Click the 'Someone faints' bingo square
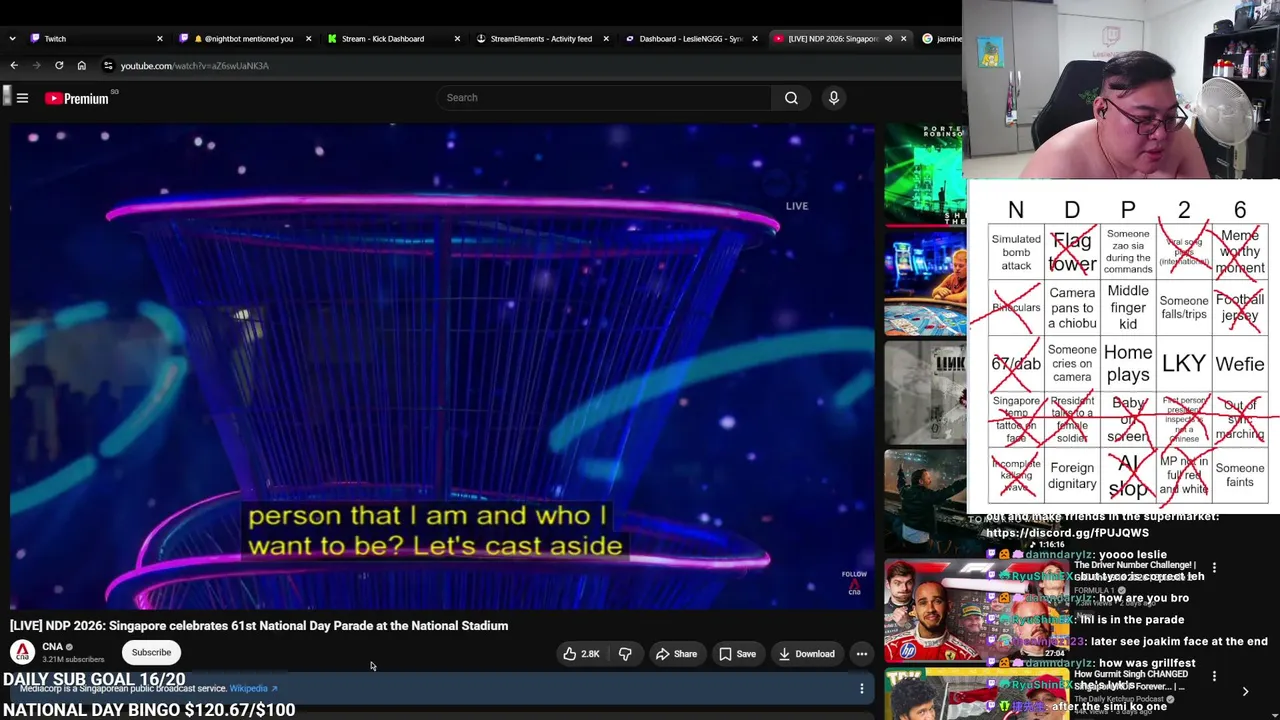 coord(1240,475)
